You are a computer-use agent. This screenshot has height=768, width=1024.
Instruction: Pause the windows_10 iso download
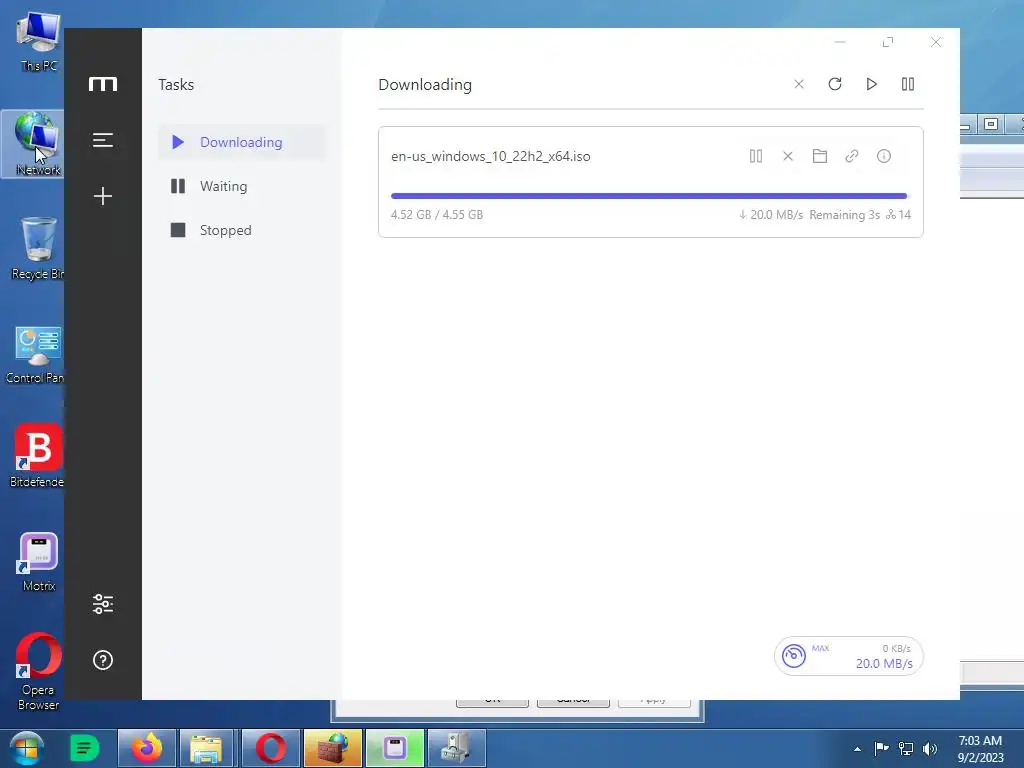[x=756, y=156]
